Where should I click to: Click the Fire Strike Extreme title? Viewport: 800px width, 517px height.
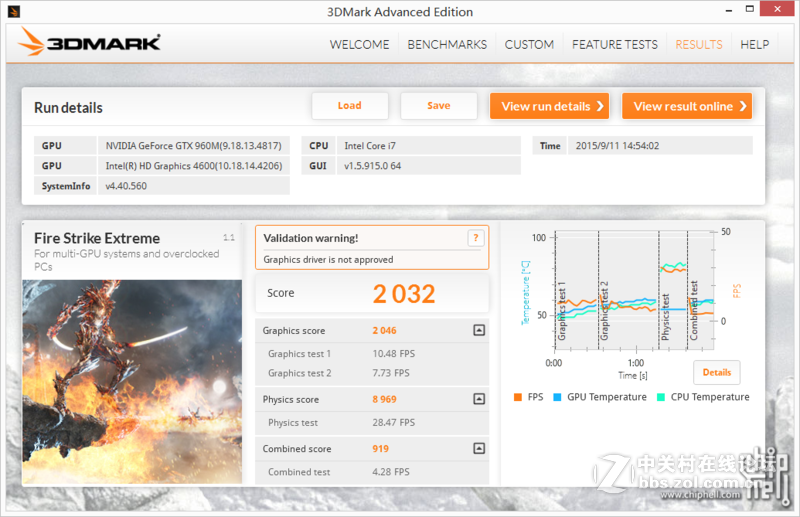pos(97,238)
